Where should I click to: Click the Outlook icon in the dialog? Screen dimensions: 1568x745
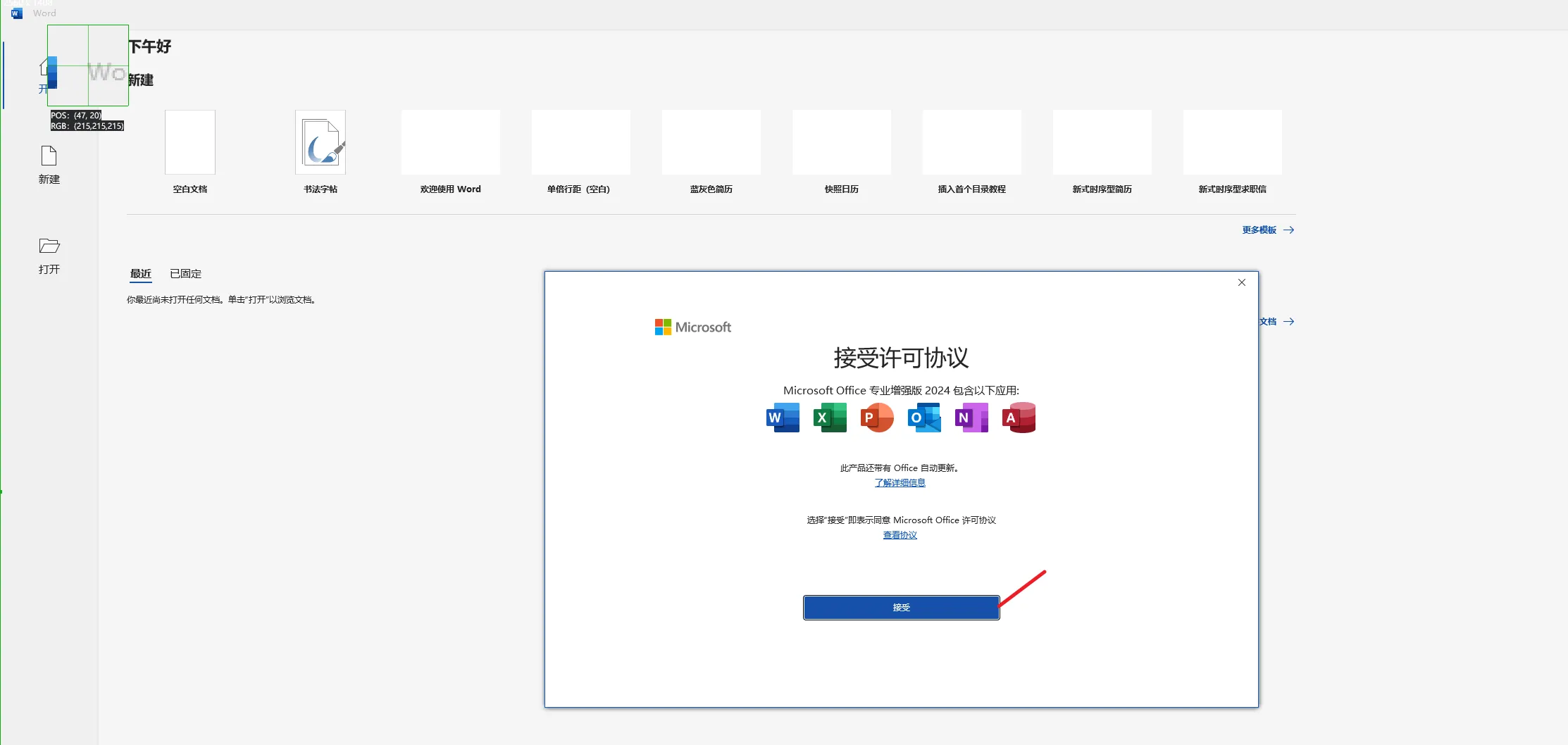click(x=924, y=418)
